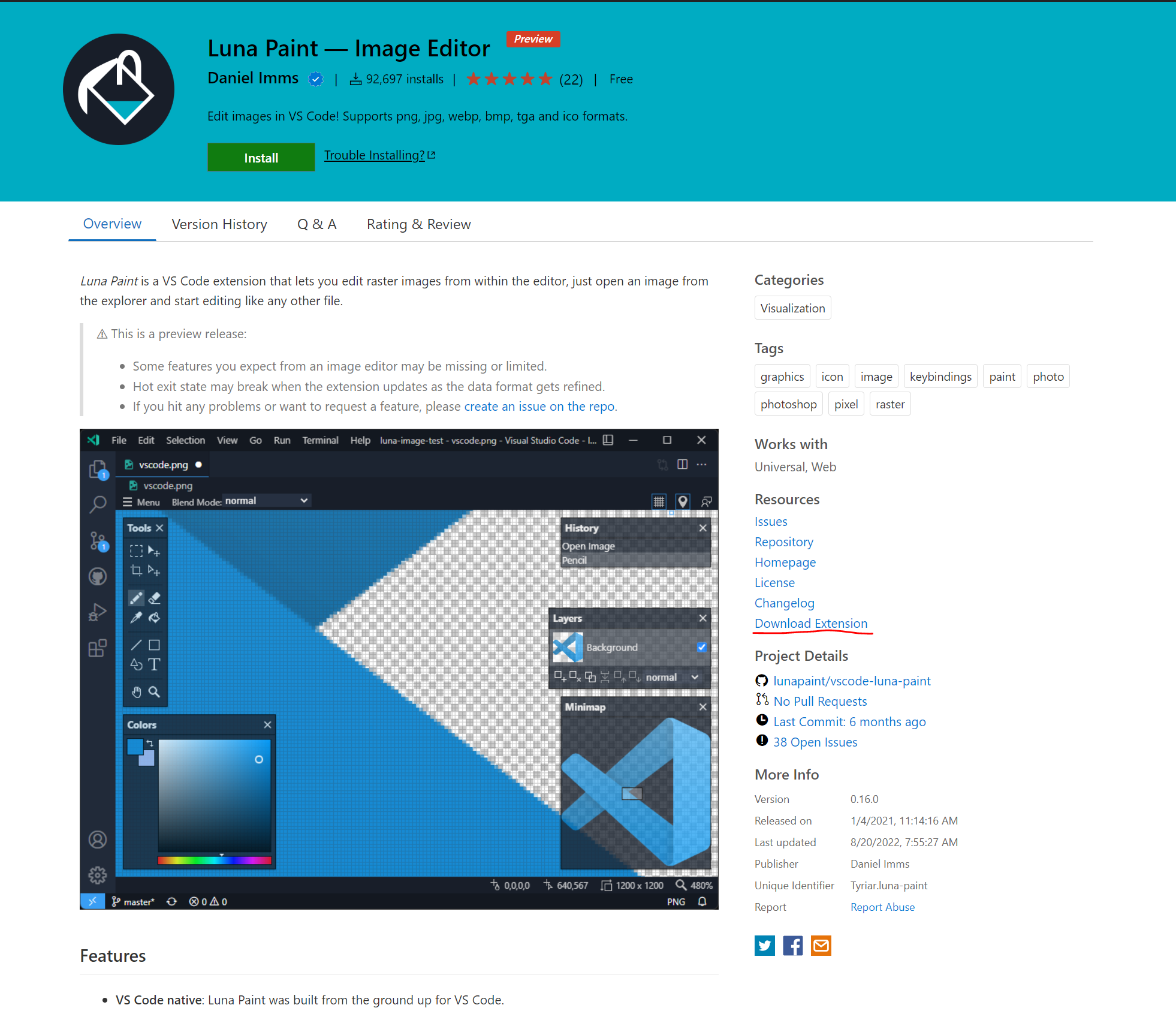Click the green Install button
Viewport: 1176px width, 1011px height.
(x=261, y=157)
